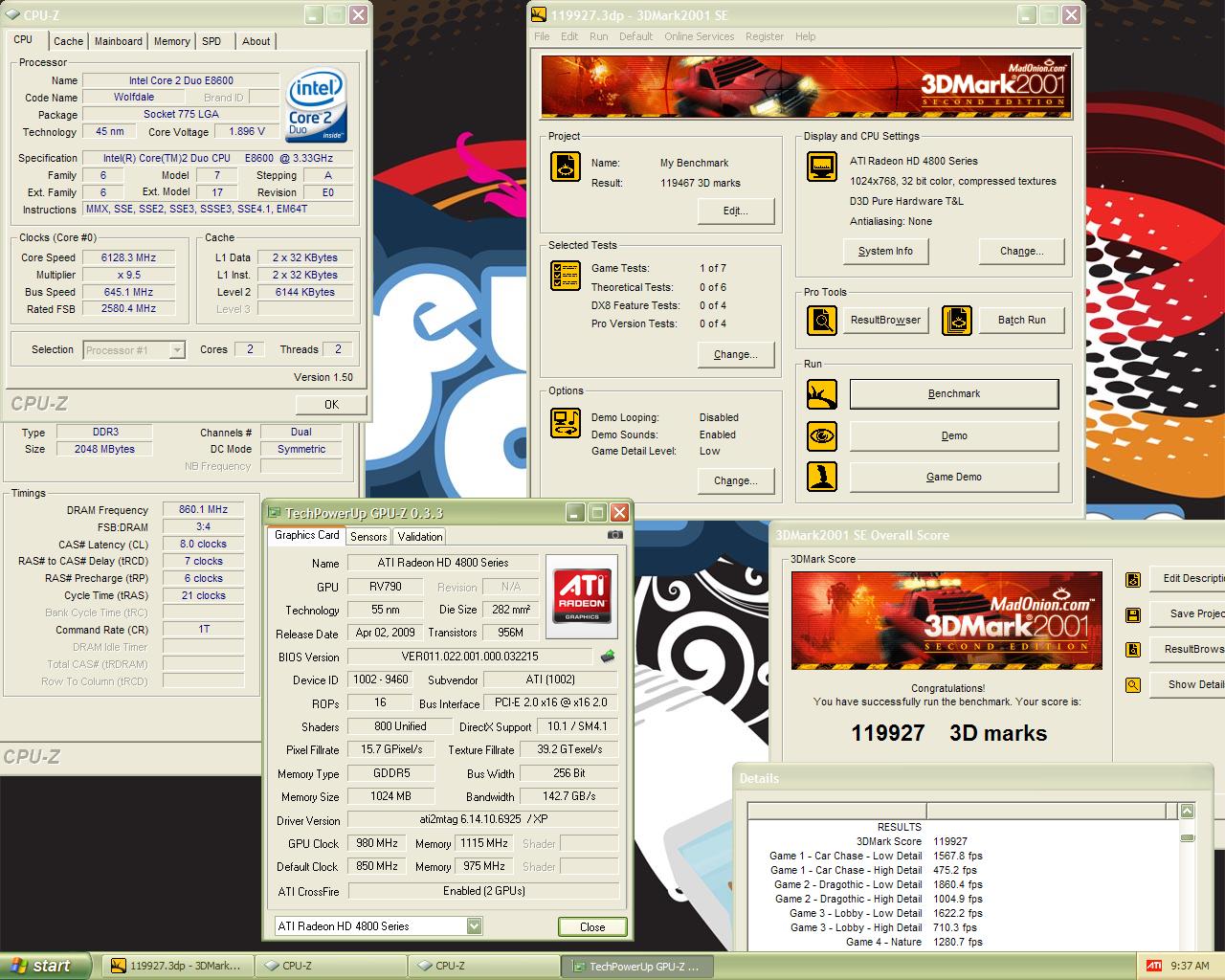Click the Game Demo joystick icon
Image resolution: width=1225 pixels, height=980 pixels.
coord(822,477)
